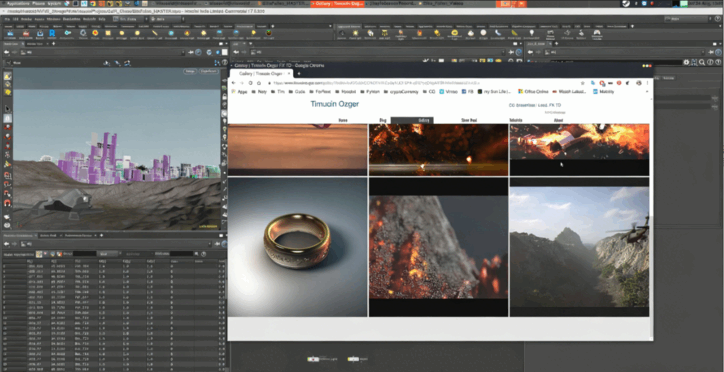Viewport: 724px width, 372px height.
Task: Select the arrow Select tool in viewport toolbar
Action: click(x=7, y=108)
